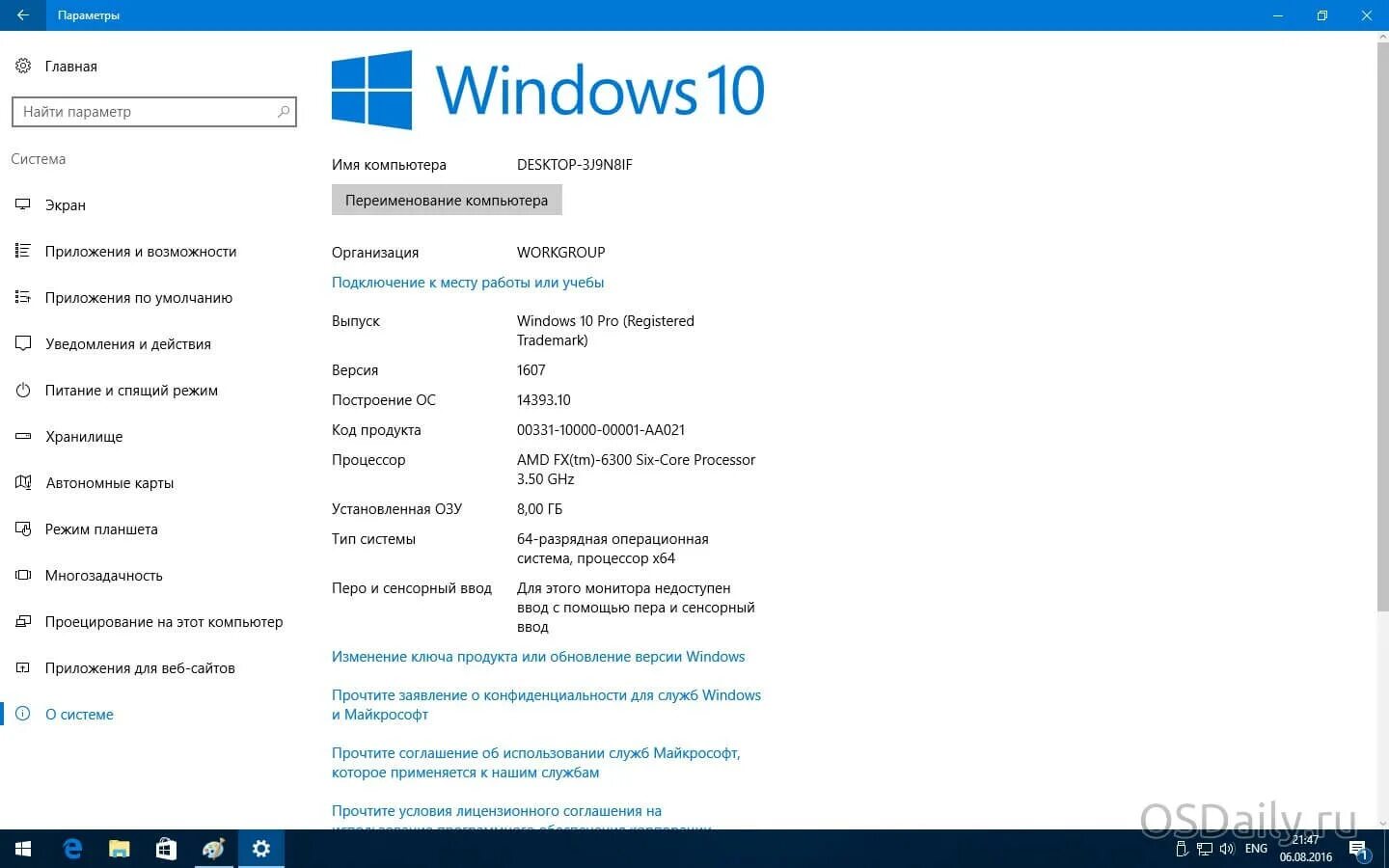Open Многозадачность settings

(103, 575)
